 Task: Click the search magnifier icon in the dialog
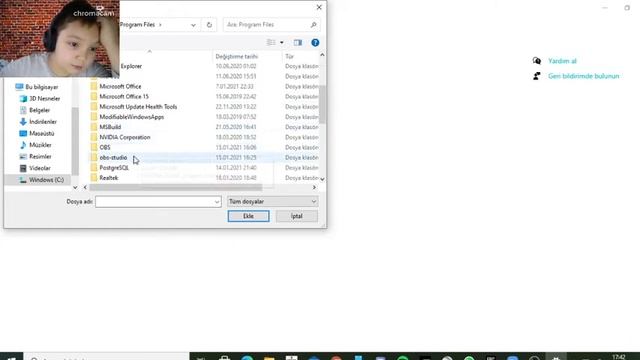click(313, 25)
